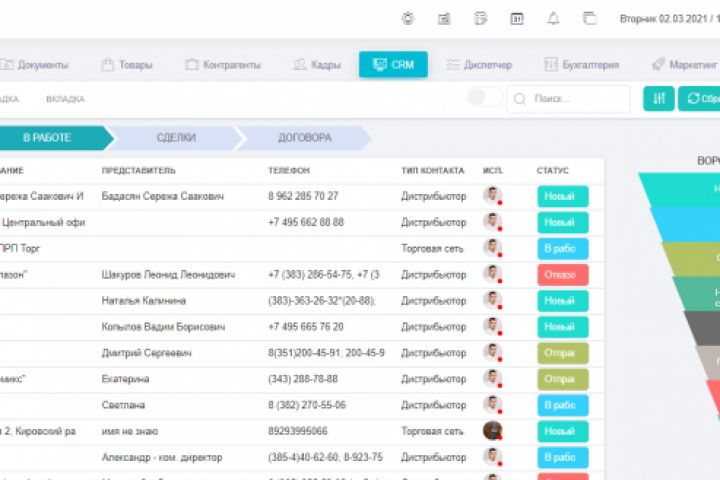The width and height of the screenshot is (720, 480).
Task: Click Торговая сеть in ПРП Торг row
Action: click(x=433, y=248)
